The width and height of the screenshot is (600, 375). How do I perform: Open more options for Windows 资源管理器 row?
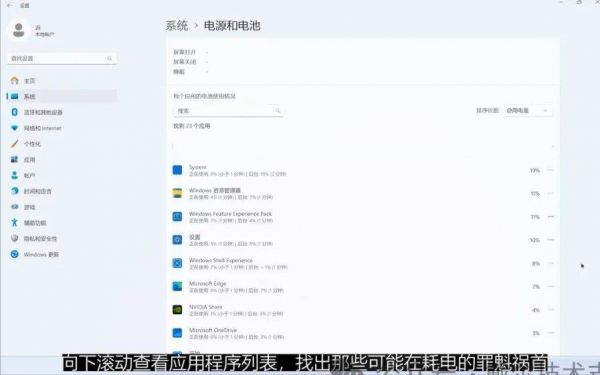click(x=551, y=194)
